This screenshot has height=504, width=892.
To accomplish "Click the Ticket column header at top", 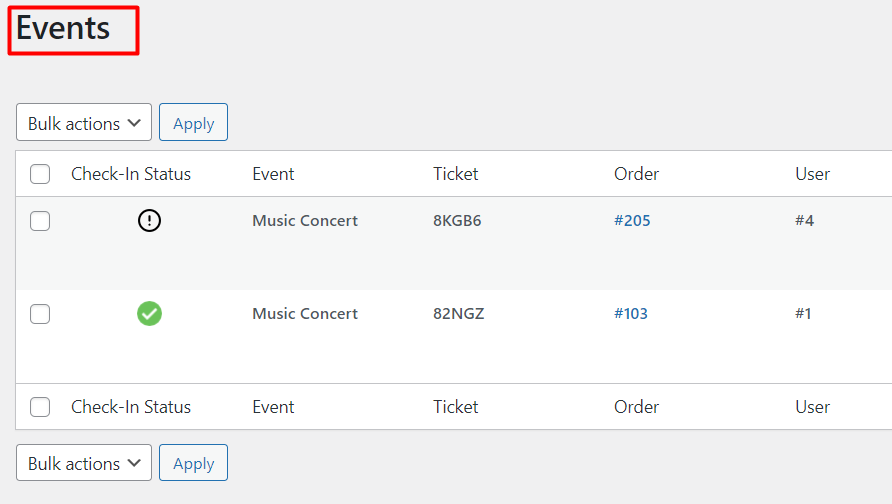I will coord(456,174).
